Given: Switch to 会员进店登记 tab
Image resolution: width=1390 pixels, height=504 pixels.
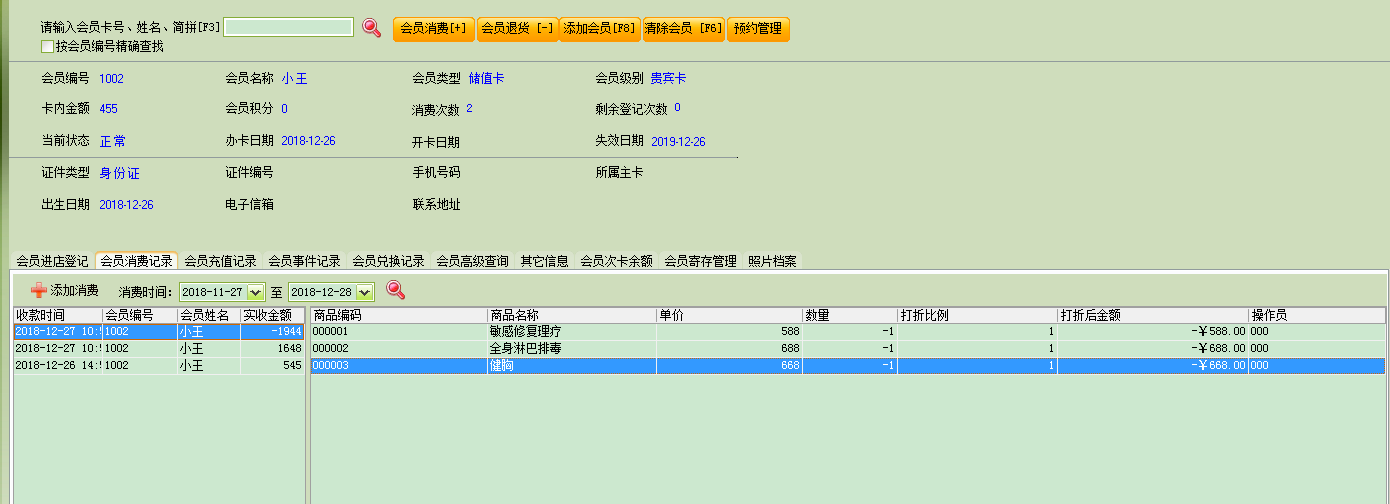Looking at the screenshot, I should click(x=52, y=261).
